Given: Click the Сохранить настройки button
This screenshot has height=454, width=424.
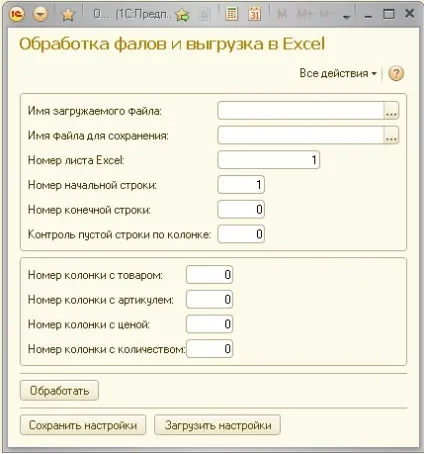Looking at the screenshot, I should point(83,425).
